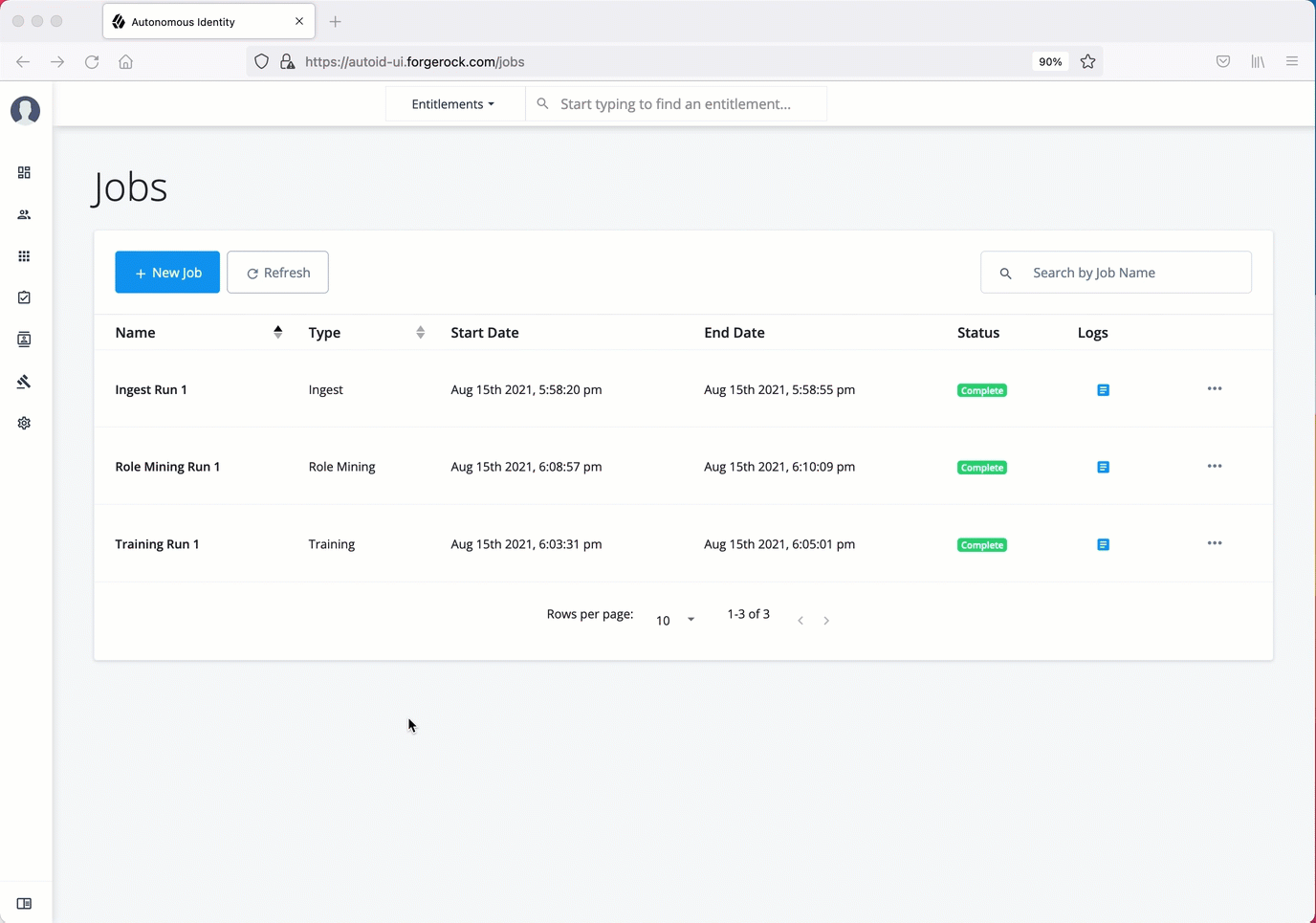View logs for Training Run 1
1316x923 pixels.
coord(1103,545)
